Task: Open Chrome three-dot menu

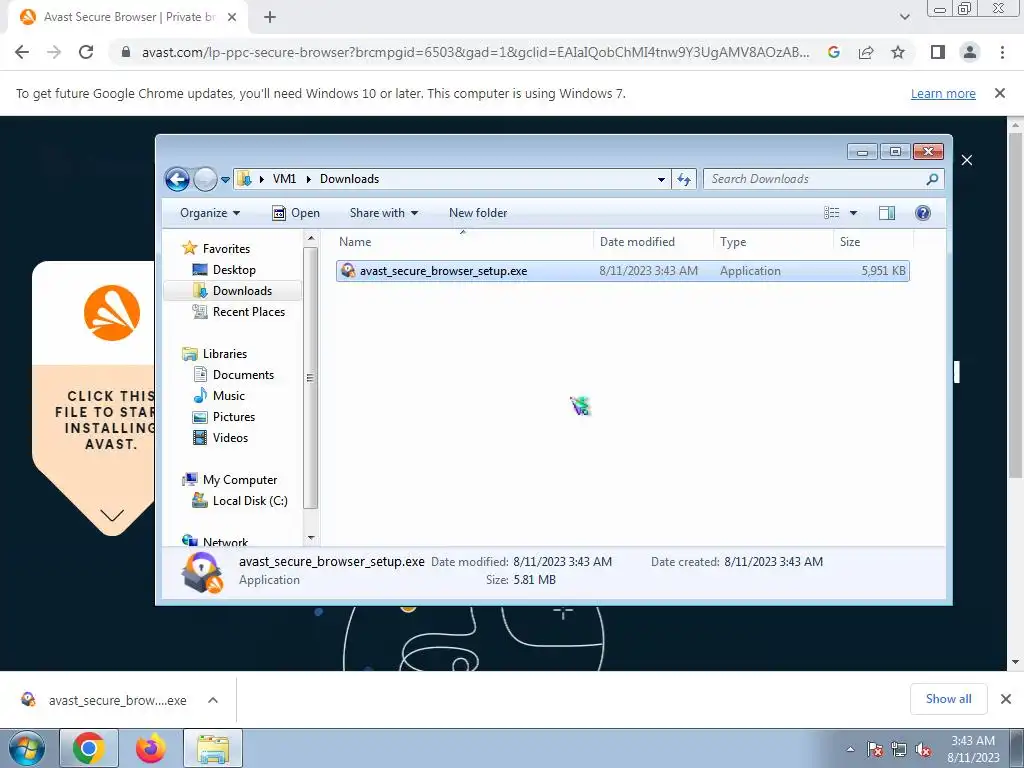Action: pos(1002,52)
